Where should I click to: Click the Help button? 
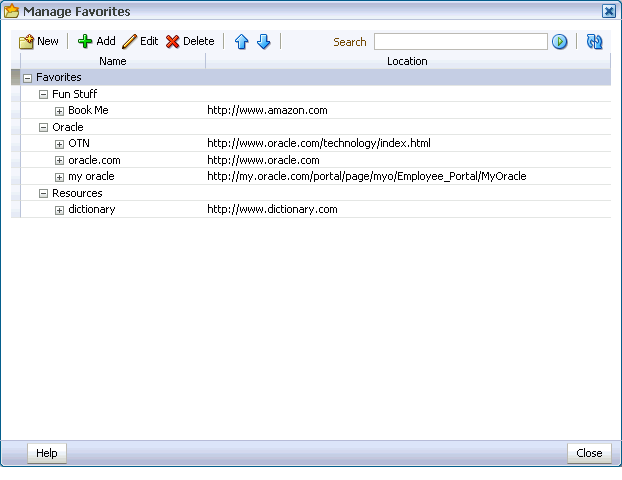tap(47, 453)
